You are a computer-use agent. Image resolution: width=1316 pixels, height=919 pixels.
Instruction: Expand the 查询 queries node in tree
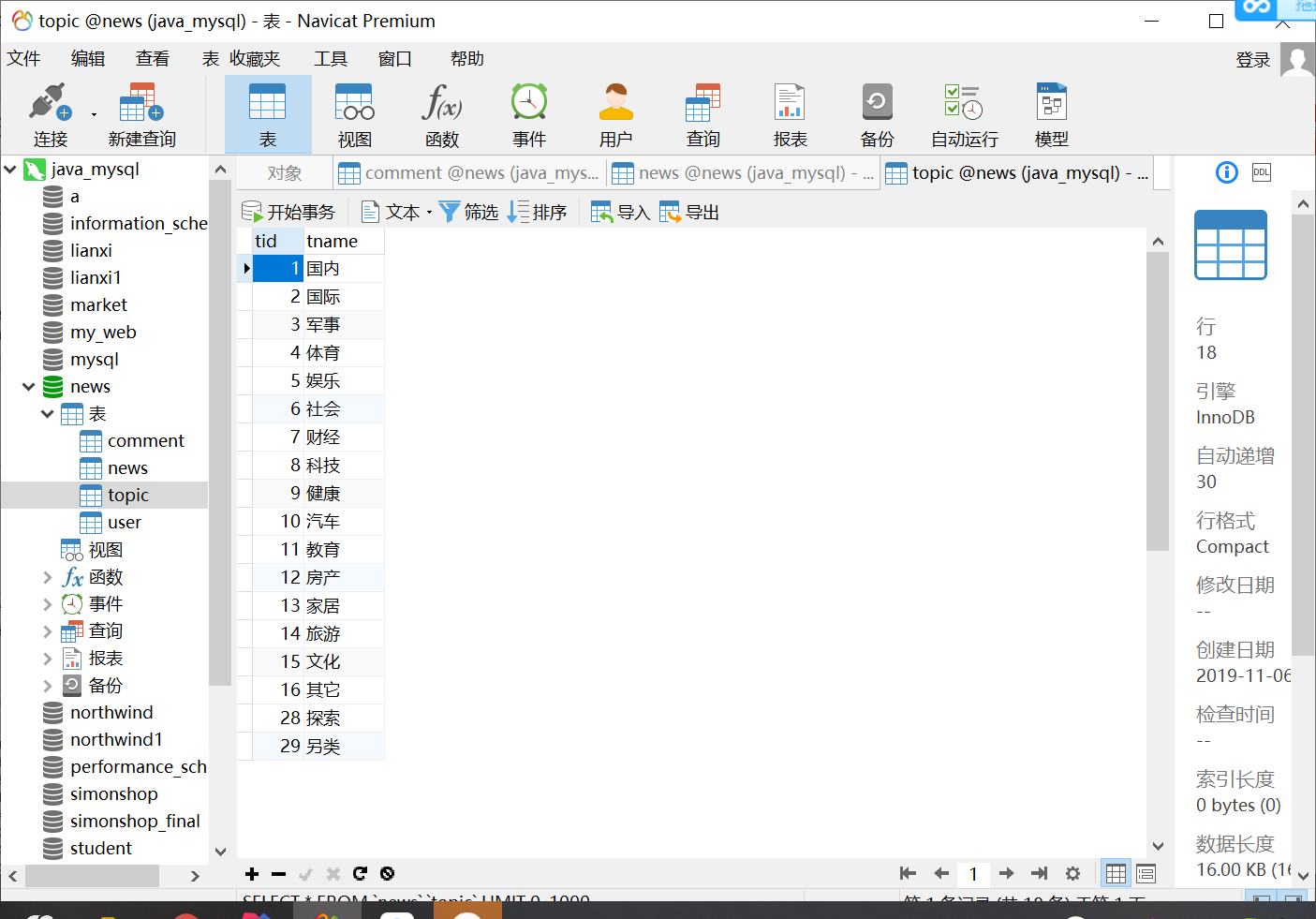pyautogui.click(x=48, y=631)
